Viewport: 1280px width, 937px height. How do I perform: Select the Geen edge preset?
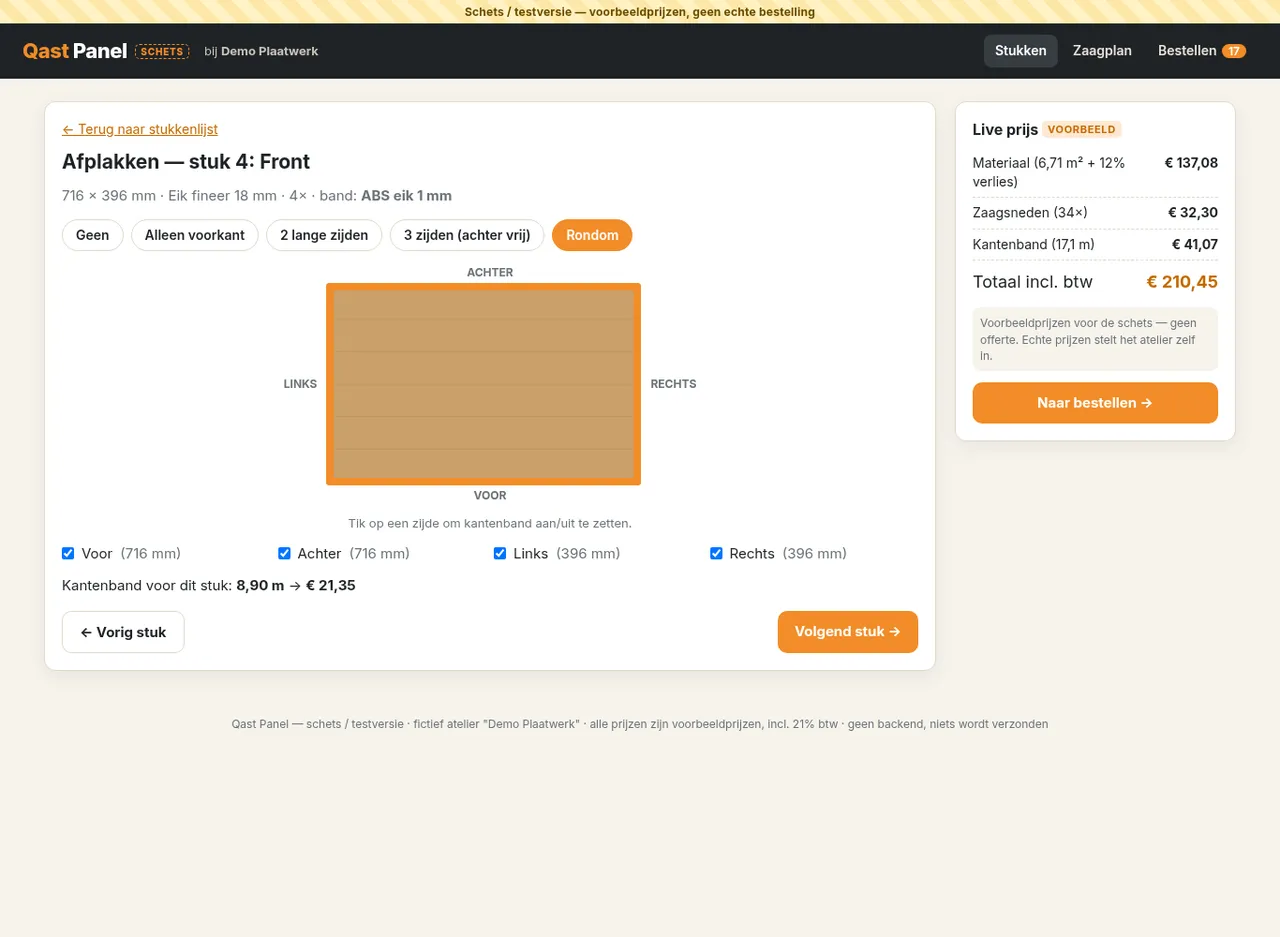92,235
